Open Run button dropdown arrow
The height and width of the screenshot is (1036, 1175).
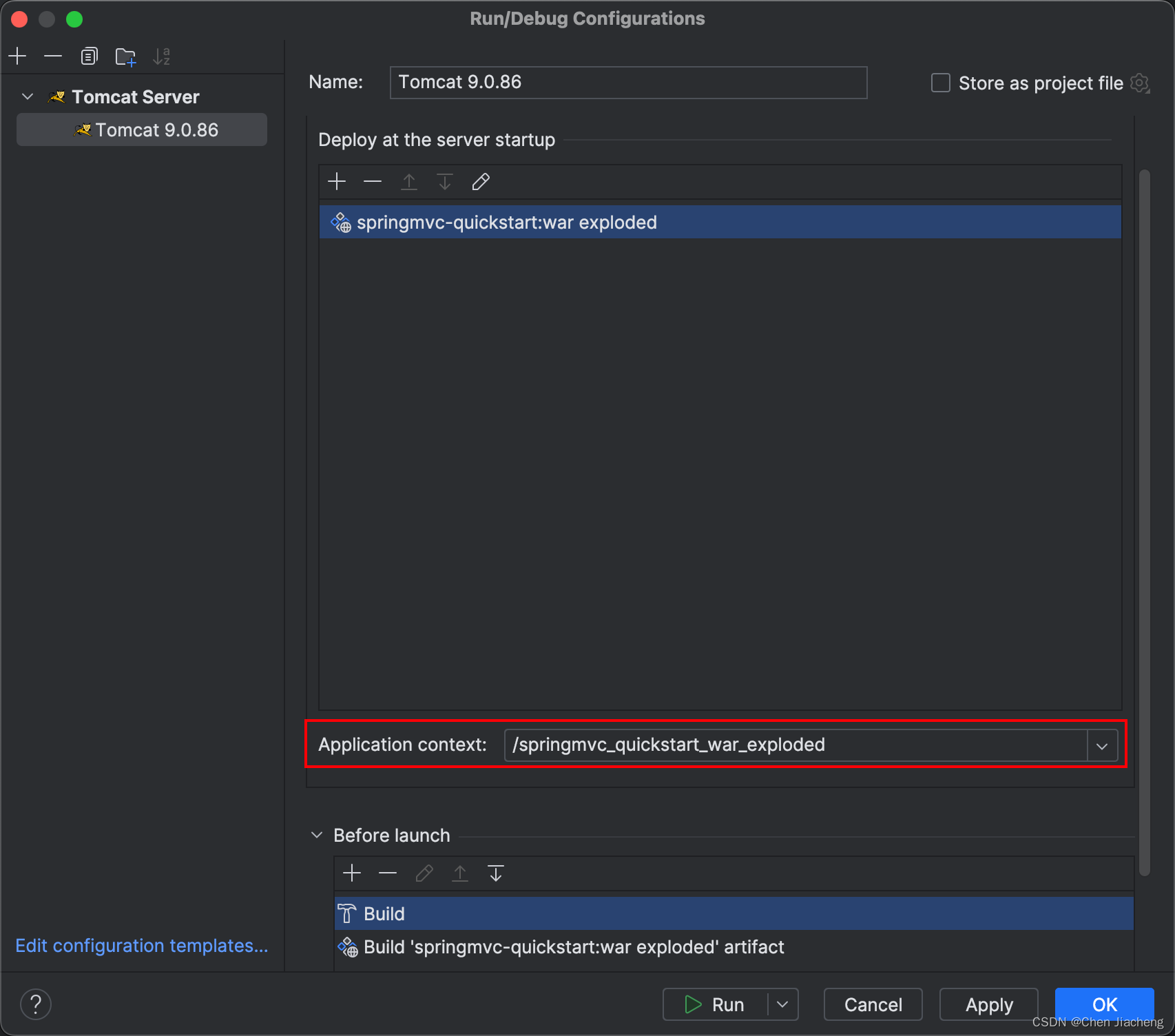click(782, 1004)
